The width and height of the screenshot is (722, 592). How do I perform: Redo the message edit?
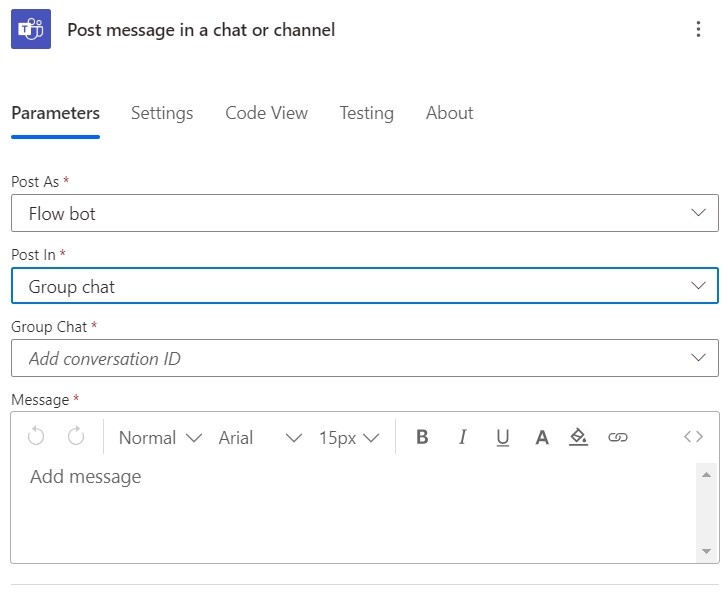pos(76,436)
